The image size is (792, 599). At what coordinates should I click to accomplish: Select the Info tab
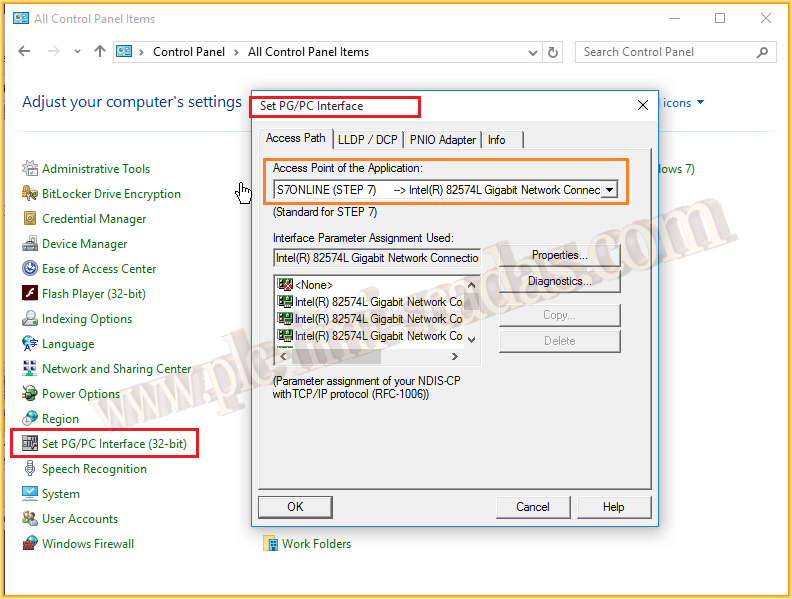(497, 140)
